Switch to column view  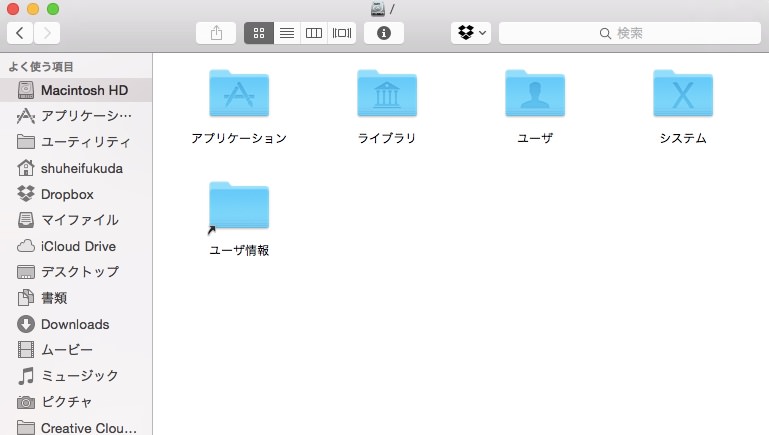point(314,33)
